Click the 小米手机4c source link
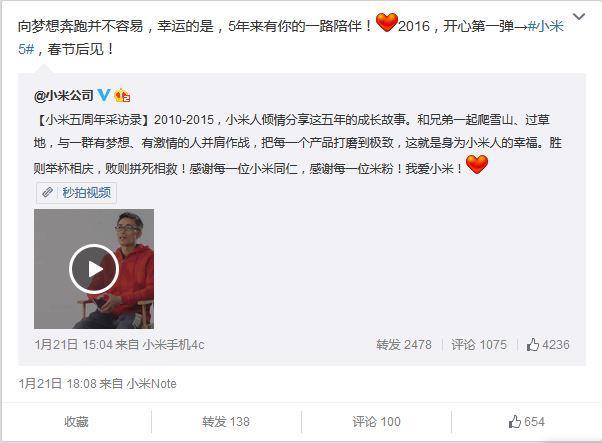Screen dimensions: 602x443 174,345
